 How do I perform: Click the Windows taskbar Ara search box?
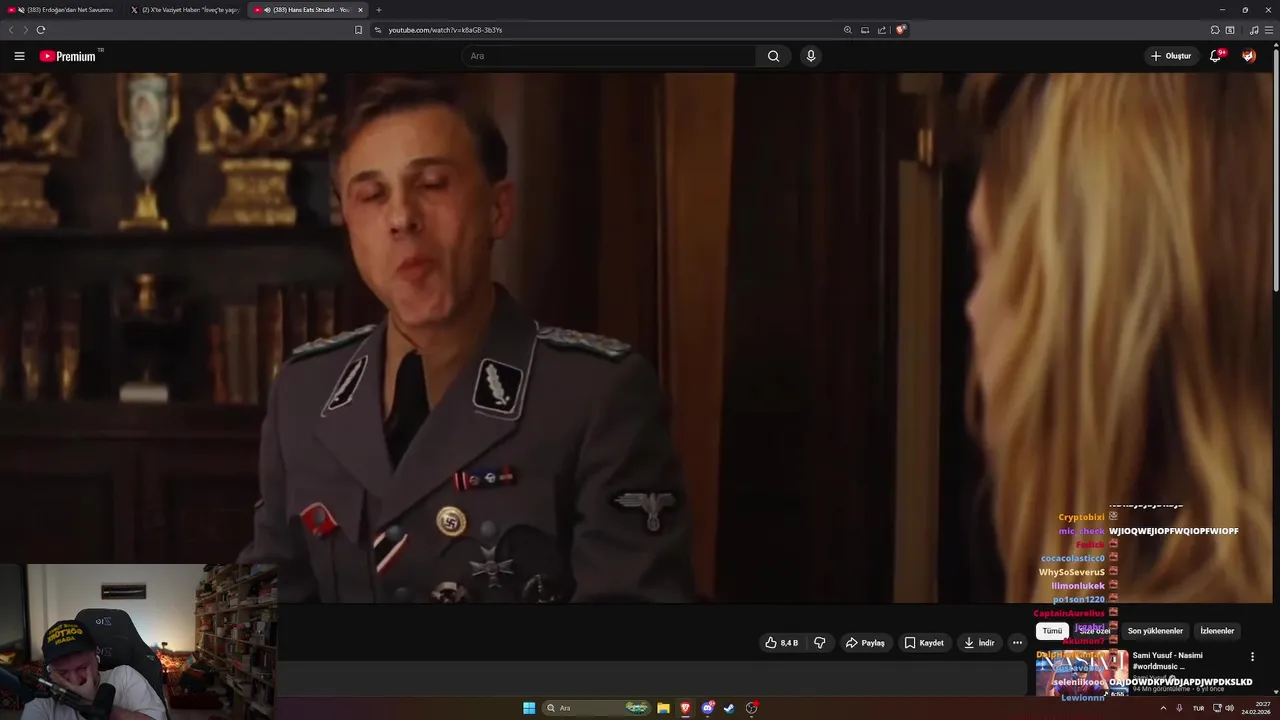tap(597, 708)
